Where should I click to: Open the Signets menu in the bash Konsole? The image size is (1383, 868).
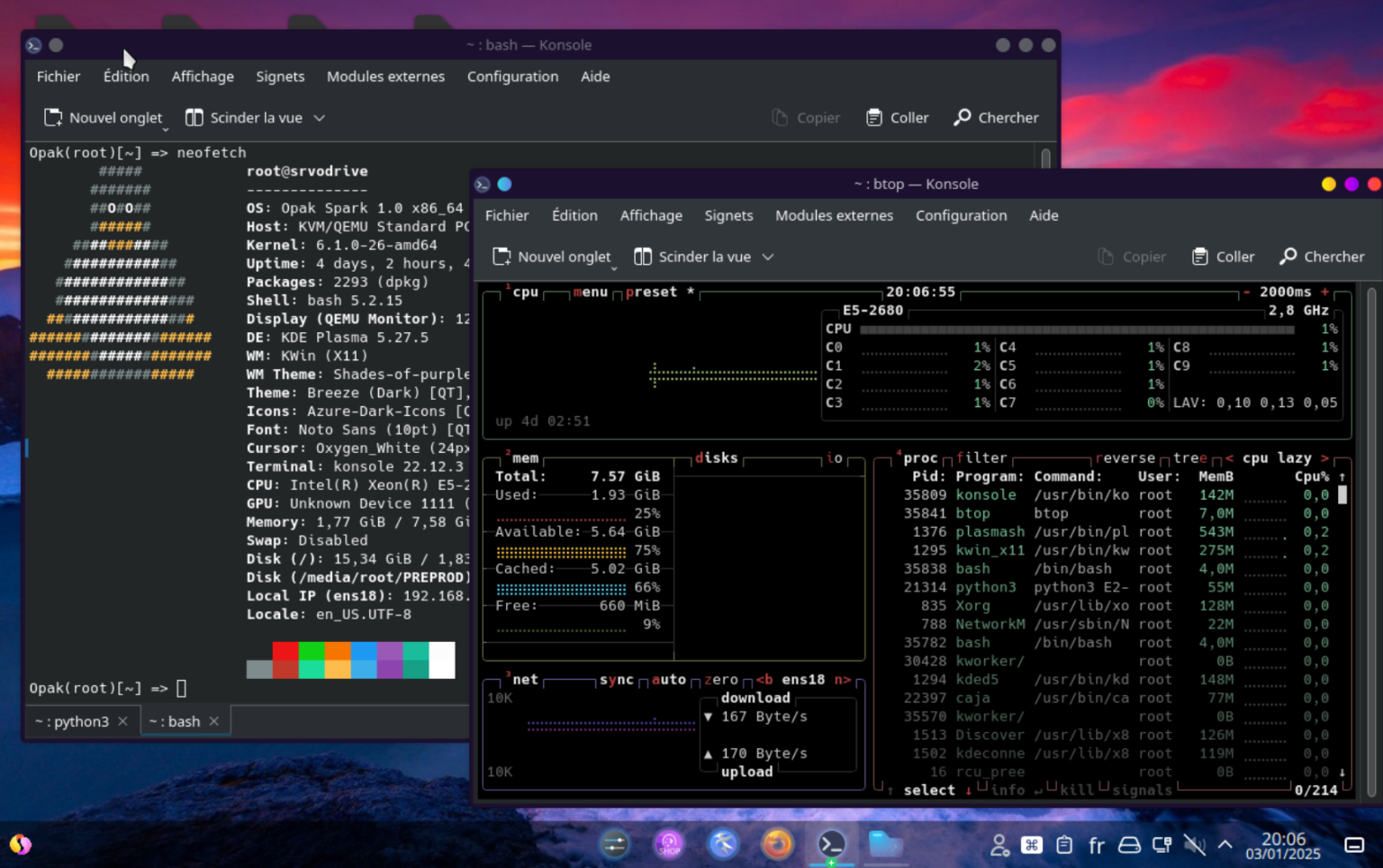pos(280,77)
